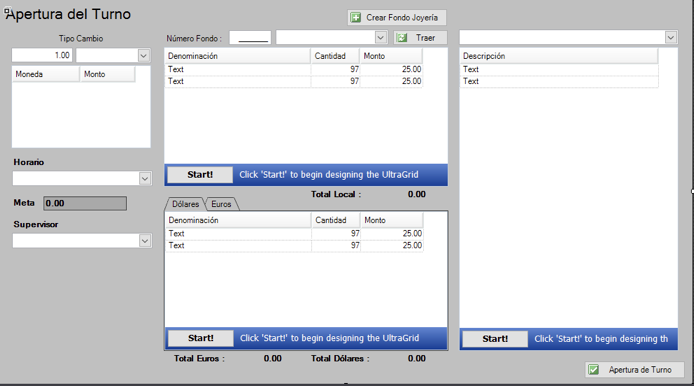Click the refresh icon on the Traer button
This screenshot has width=694, height=386.
pyautogui.click(x=402, y=38)
